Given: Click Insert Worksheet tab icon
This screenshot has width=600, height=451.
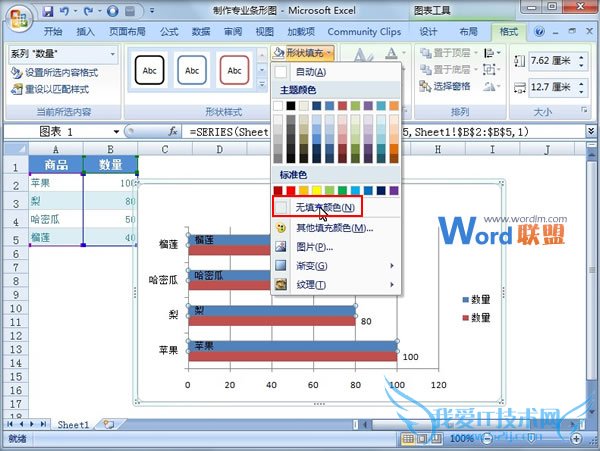Looking at the screenshot, I should pos(109,424).
